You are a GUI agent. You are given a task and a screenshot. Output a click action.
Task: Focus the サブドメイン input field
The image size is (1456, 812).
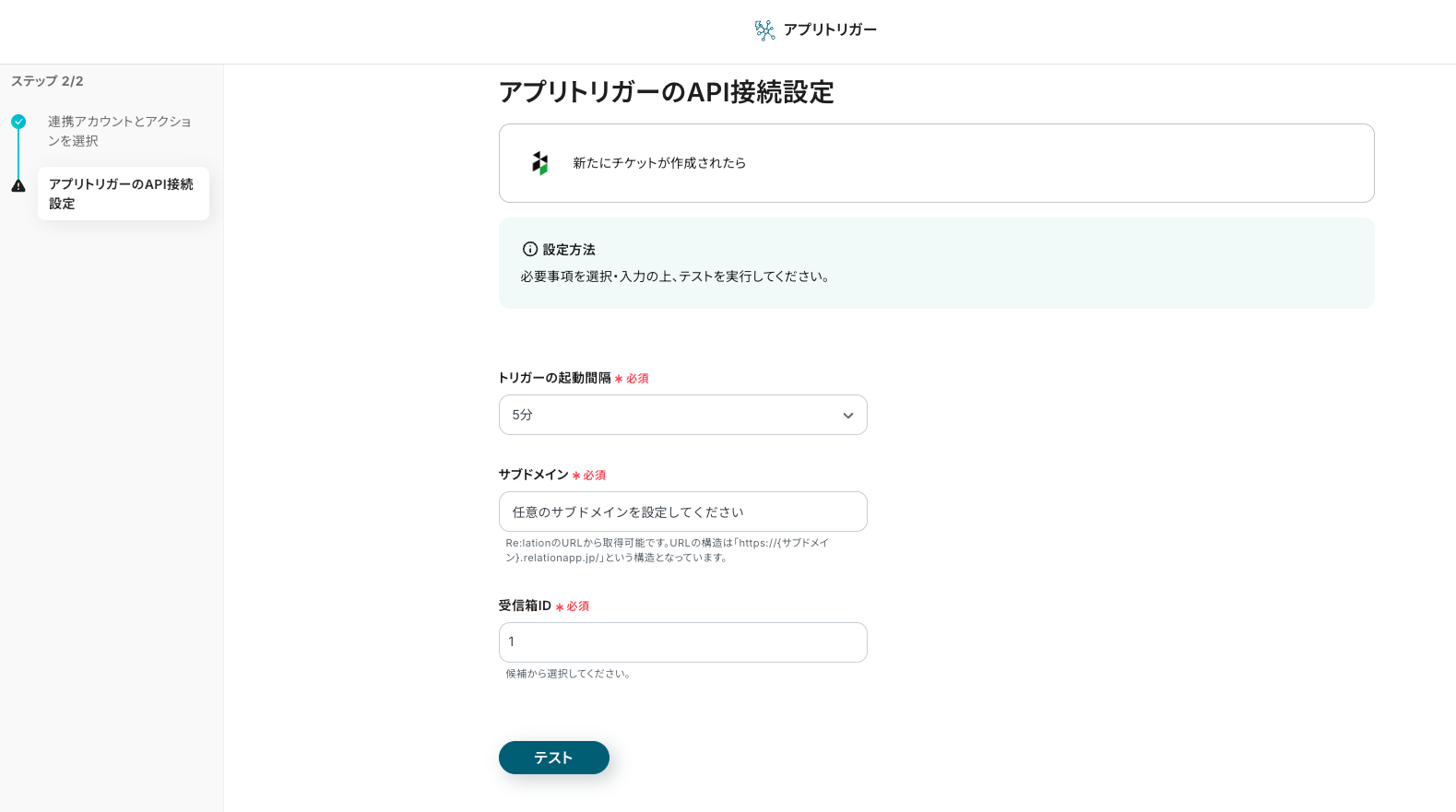(x=682, y=512)
